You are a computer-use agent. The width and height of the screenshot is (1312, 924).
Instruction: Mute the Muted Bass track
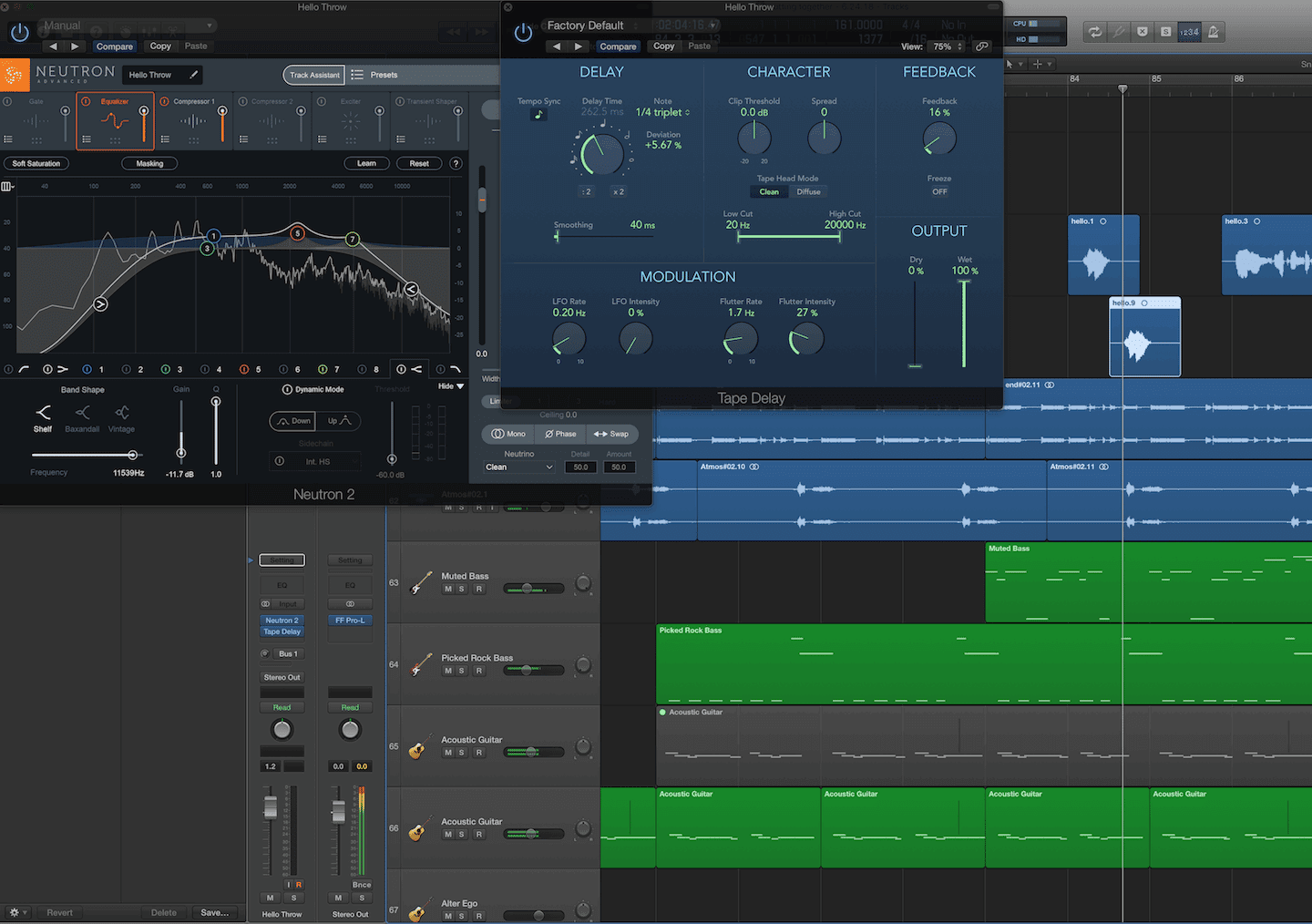pos(447,589)
